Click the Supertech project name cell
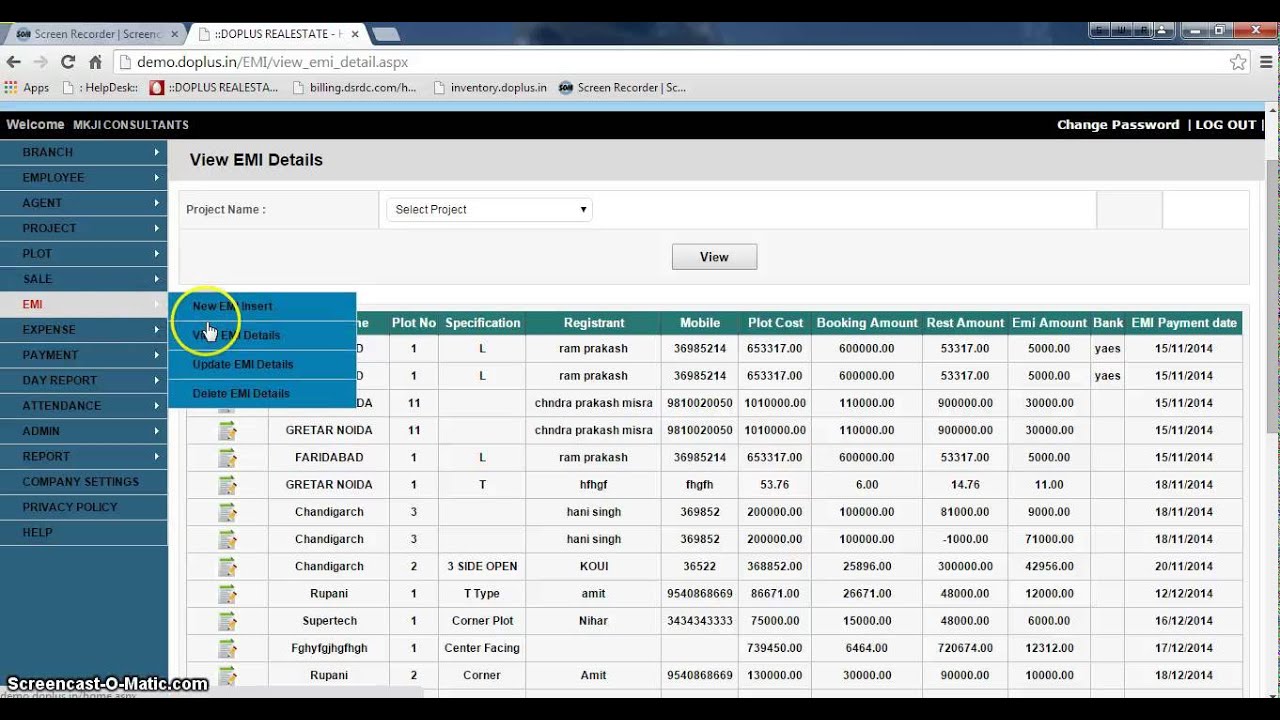This screenshot has height=720, width=1280. coord(329,620)
